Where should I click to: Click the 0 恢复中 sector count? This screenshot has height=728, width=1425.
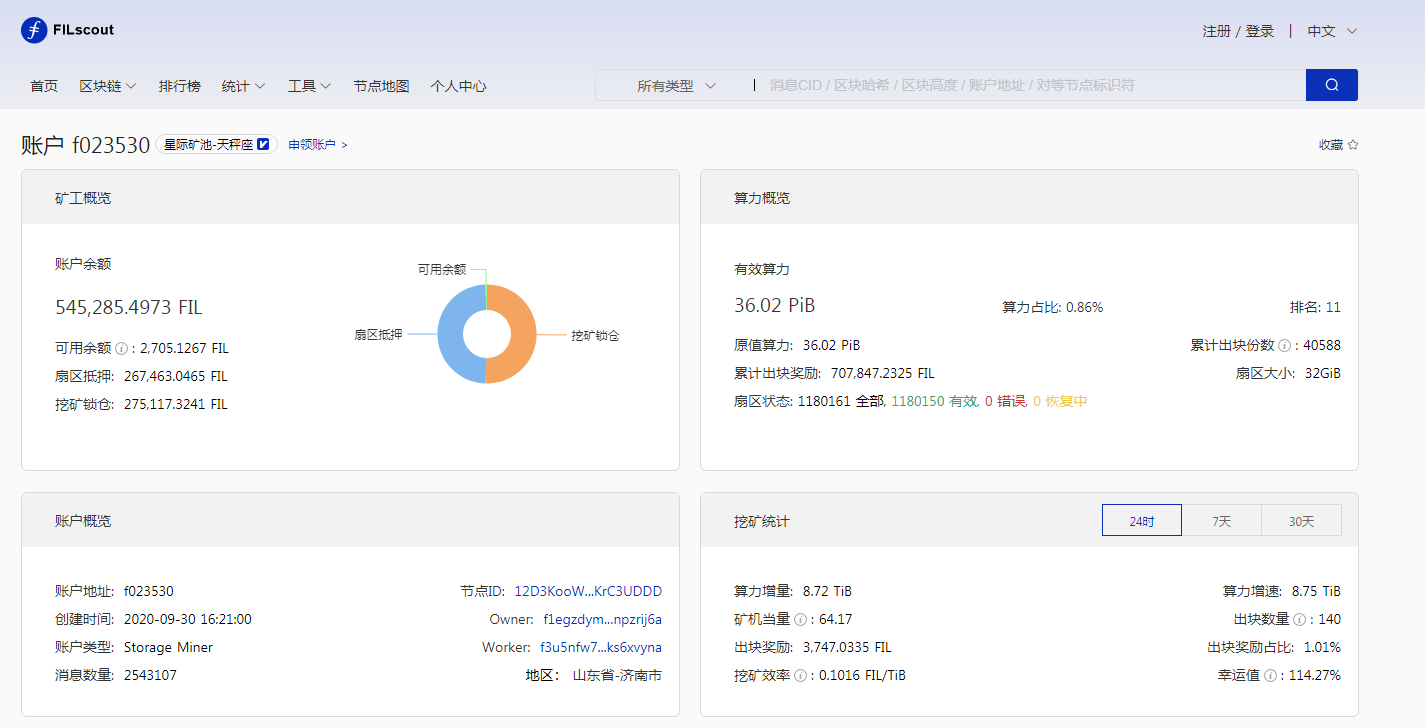pyautogui.click(x=1060, y=402)
